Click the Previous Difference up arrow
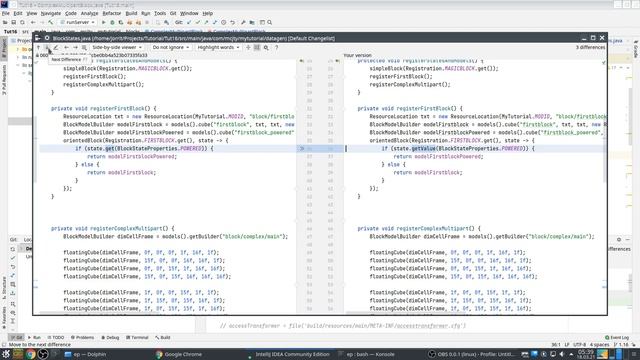Image resolution: width=640 pixels, height=360 pixels. (39, 48)
